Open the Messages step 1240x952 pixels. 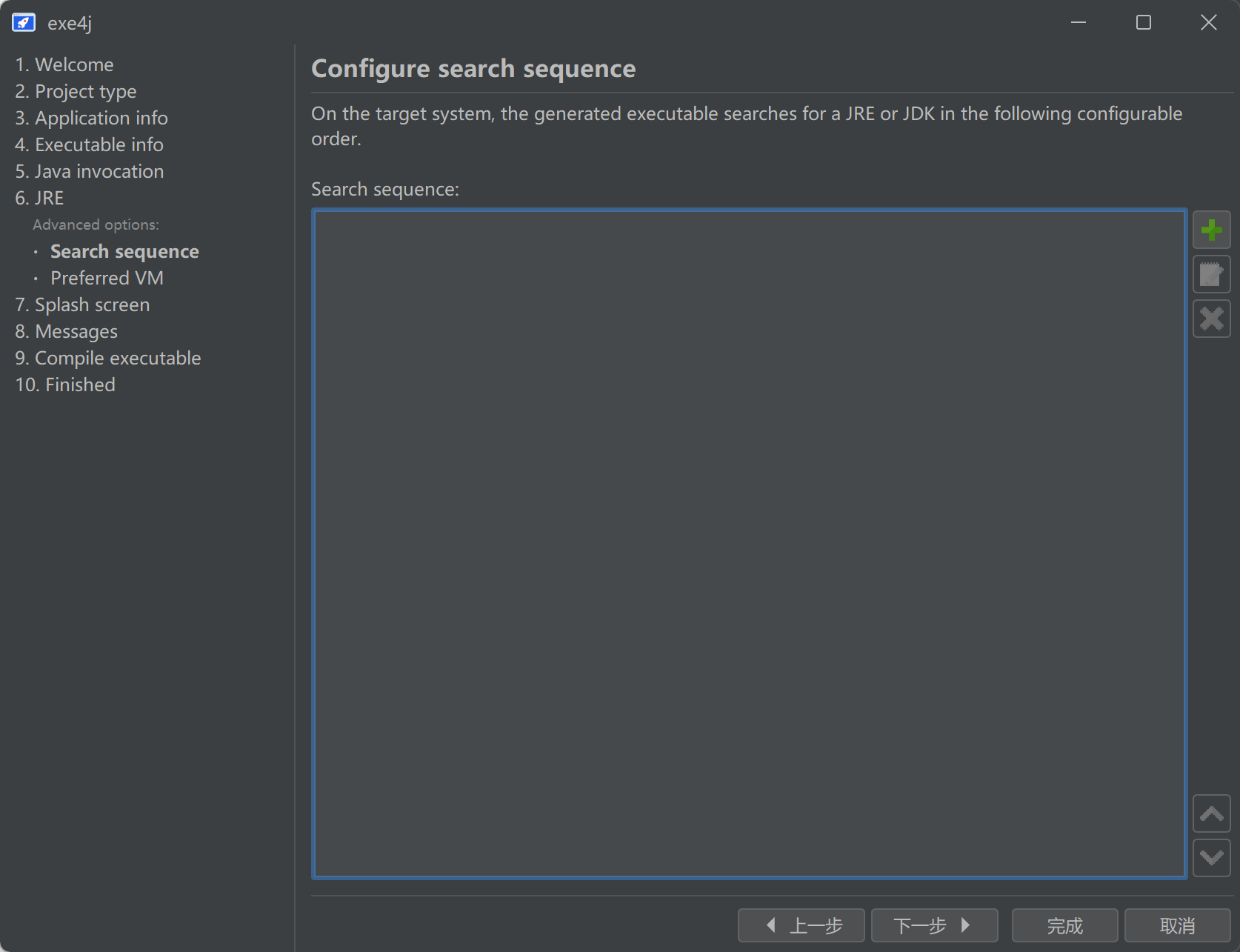pos(66,331)
